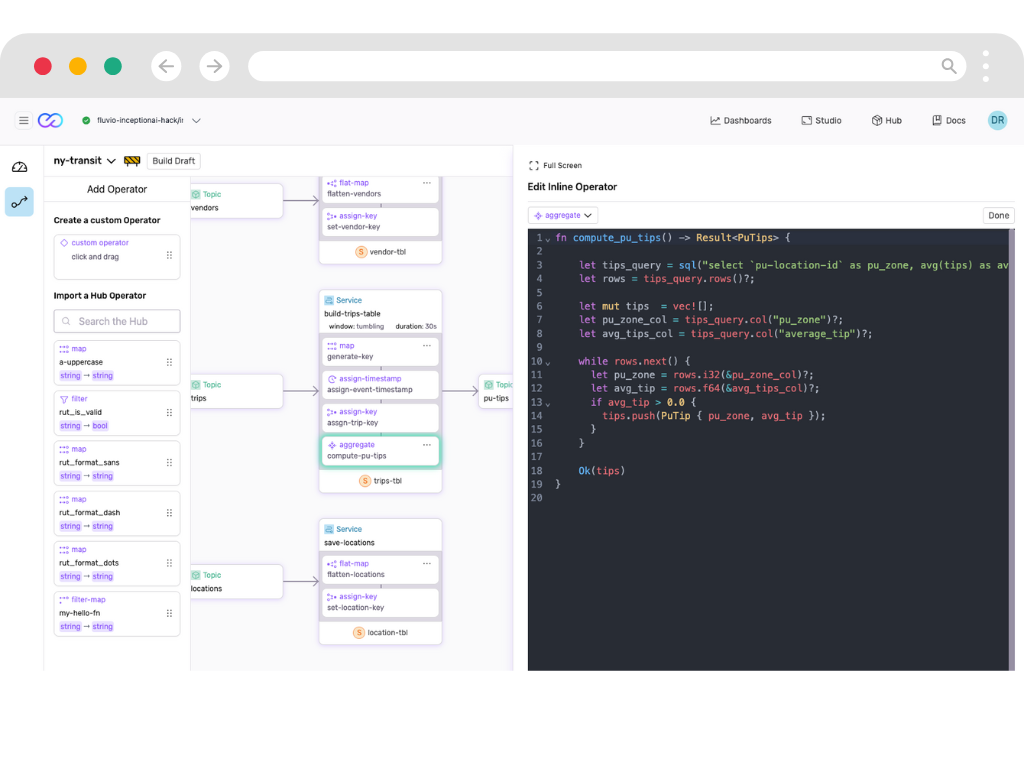Open the DR user avatar
This screenshot has width=1024, height=768.
point(997,120)
